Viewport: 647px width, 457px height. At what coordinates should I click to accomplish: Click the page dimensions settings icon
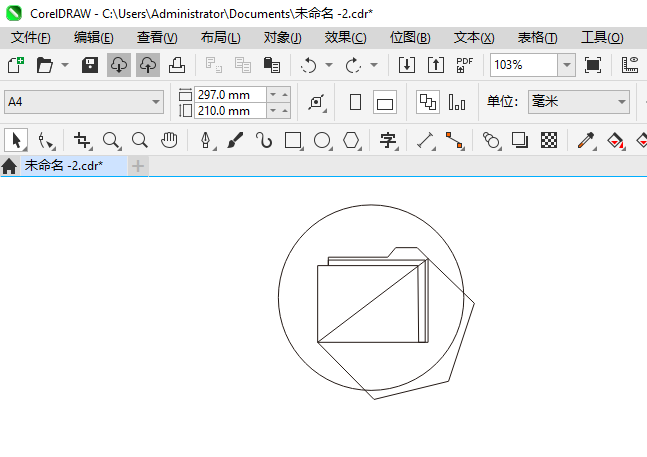pos(316,102)
